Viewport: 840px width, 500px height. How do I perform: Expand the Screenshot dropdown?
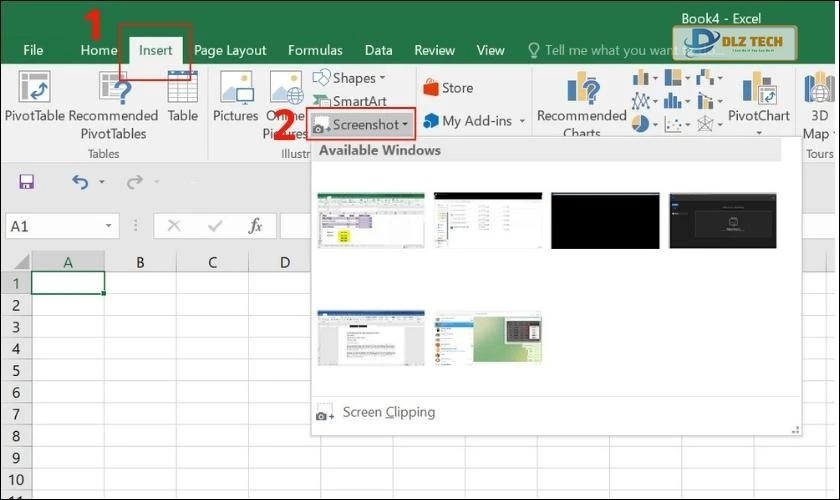362,125
